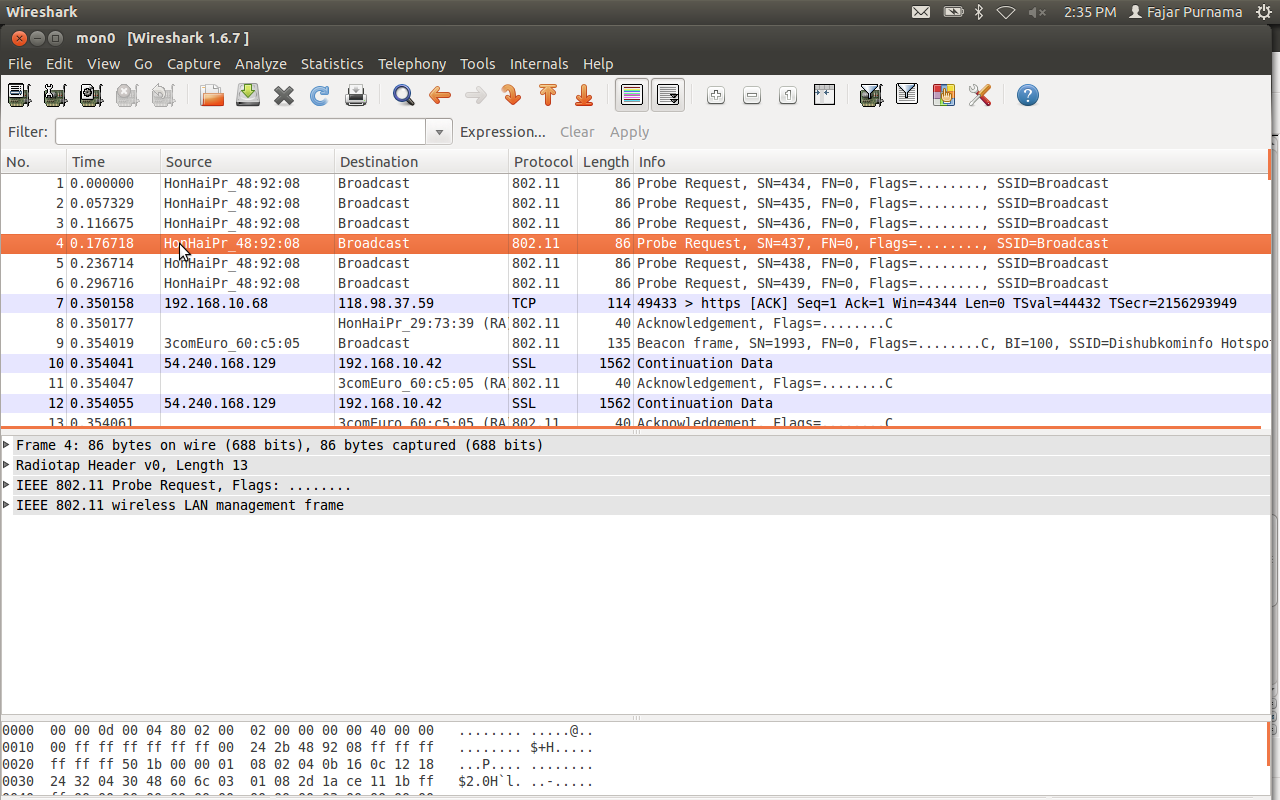Click inside the display filter field
This screenshot has width=1280, height=800.
pyautogui.click(x=241, y=132)
